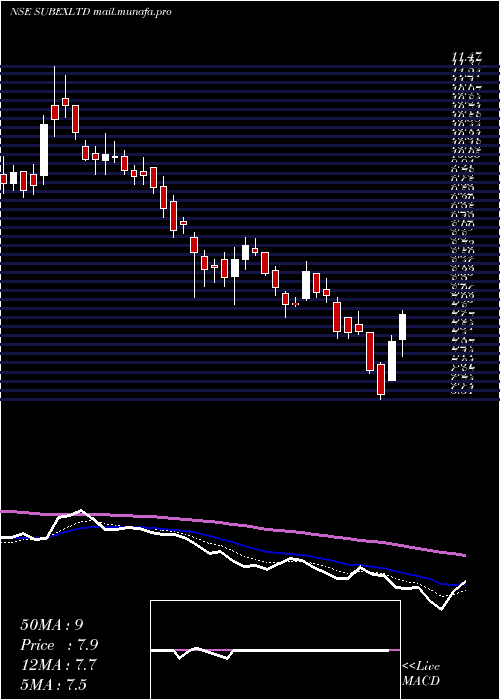Click the 12MA : 7.7 label
This screenshot has height=700, width=500.
coord(59,665)
